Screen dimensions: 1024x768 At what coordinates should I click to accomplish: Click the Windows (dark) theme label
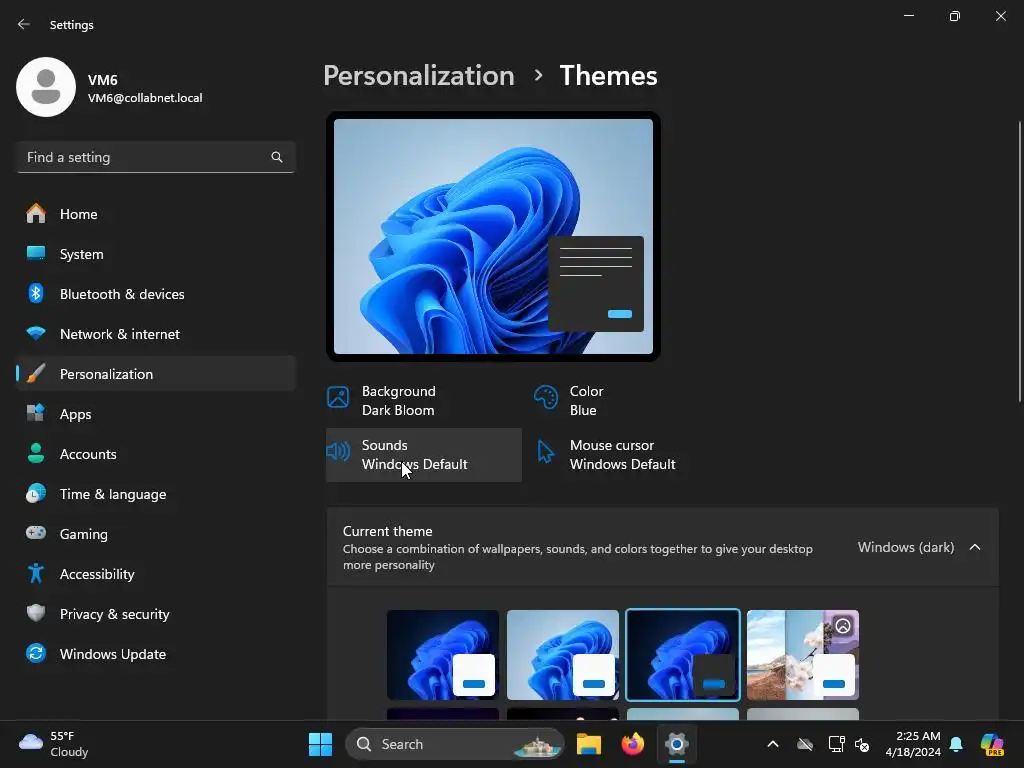(906, 547)
